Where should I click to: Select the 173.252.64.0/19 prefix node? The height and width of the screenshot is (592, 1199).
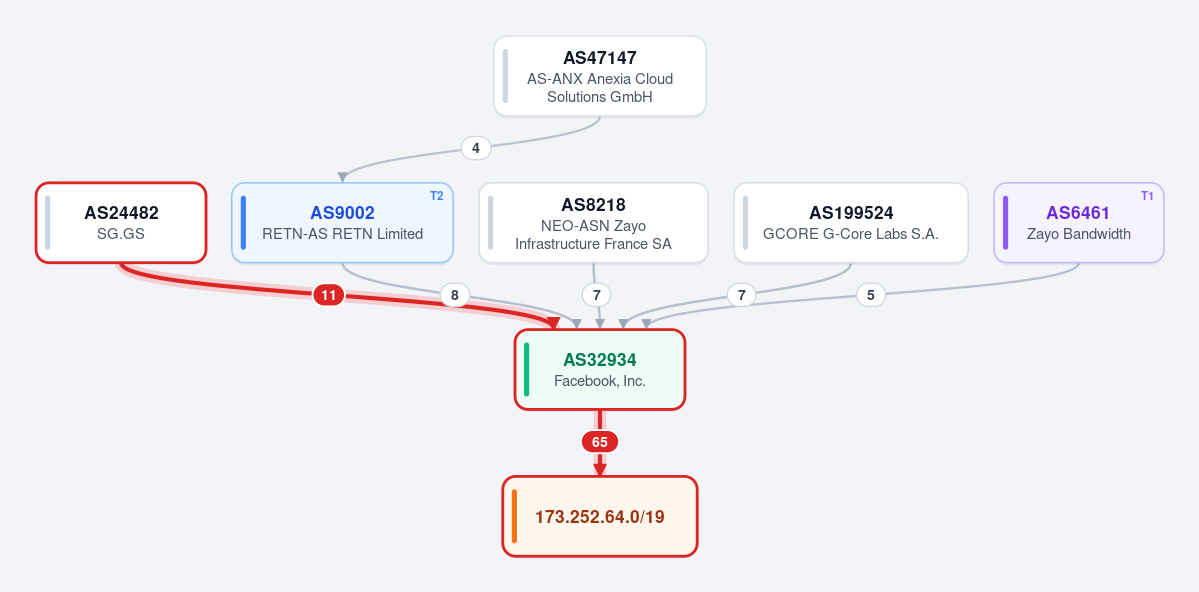tap(600, 516)
